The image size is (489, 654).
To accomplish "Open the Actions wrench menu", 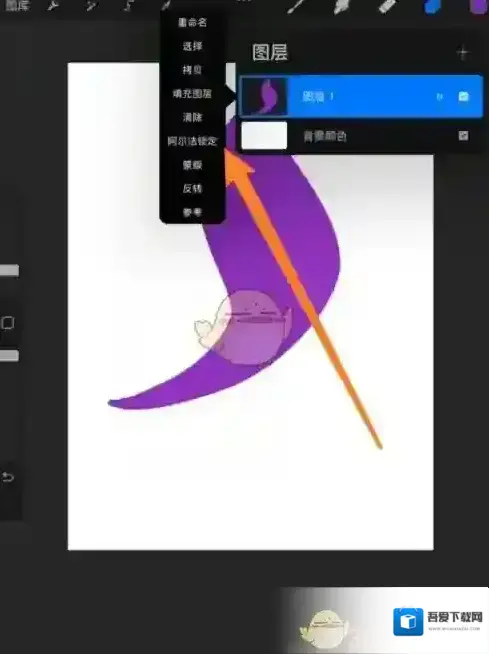I will click(x=53, y=6).
